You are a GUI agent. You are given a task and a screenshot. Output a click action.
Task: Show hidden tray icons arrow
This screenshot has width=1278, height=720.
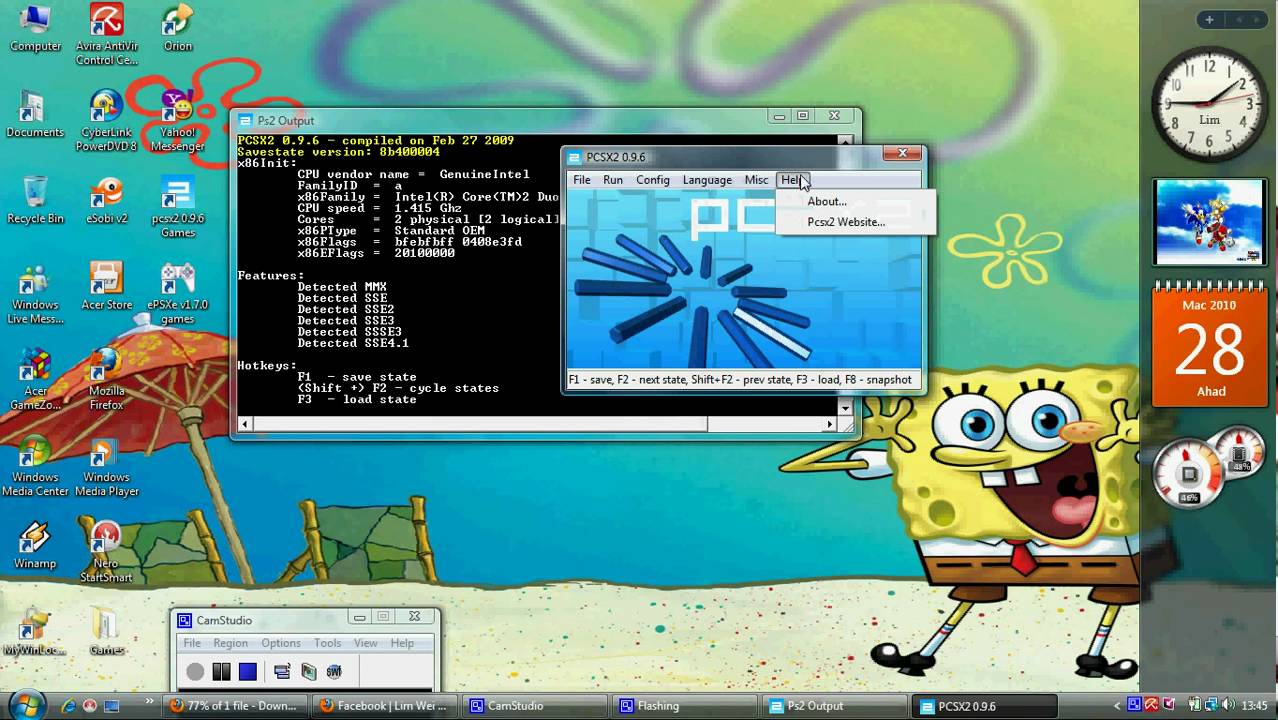coord(1118,706)
